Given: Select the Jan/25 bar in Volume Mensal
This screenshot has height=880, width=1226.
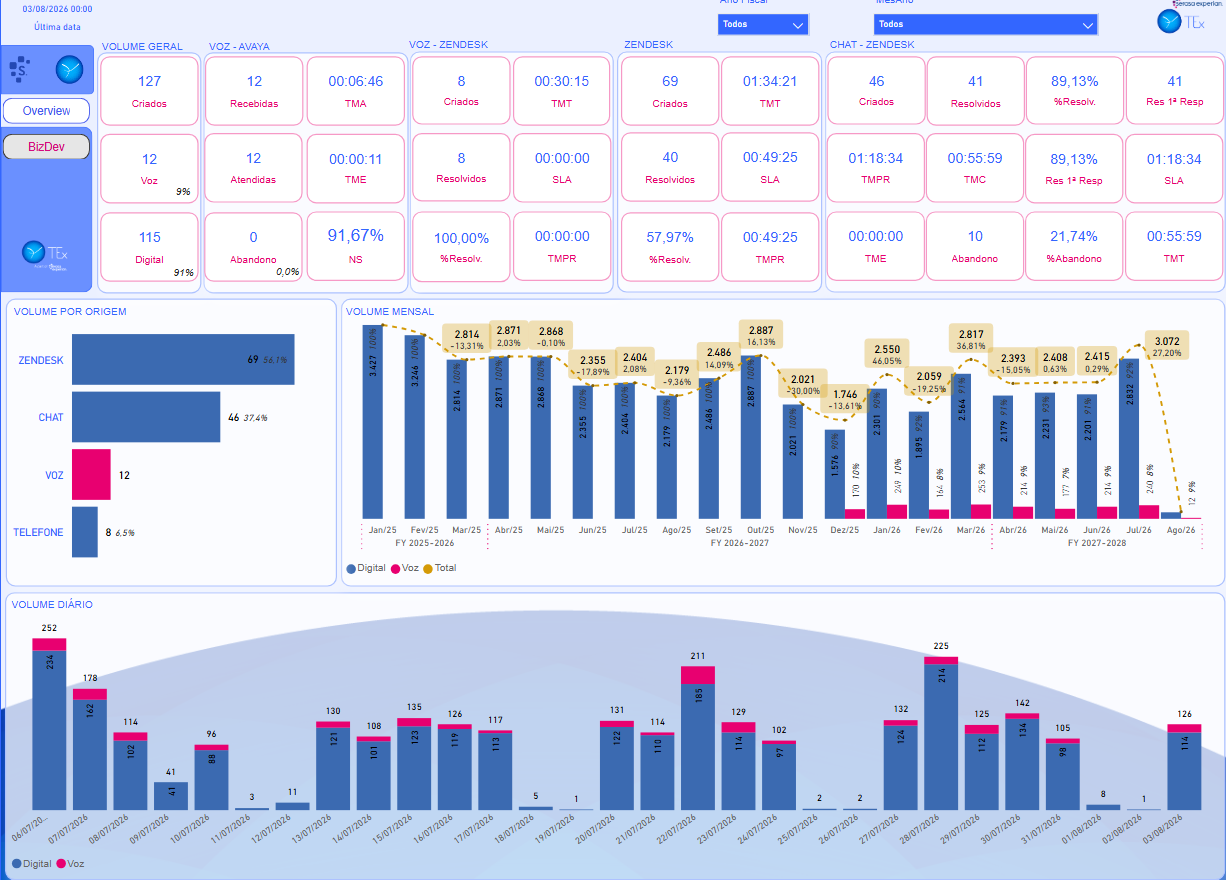Looking at the screenshot, I should click(373, 421).
